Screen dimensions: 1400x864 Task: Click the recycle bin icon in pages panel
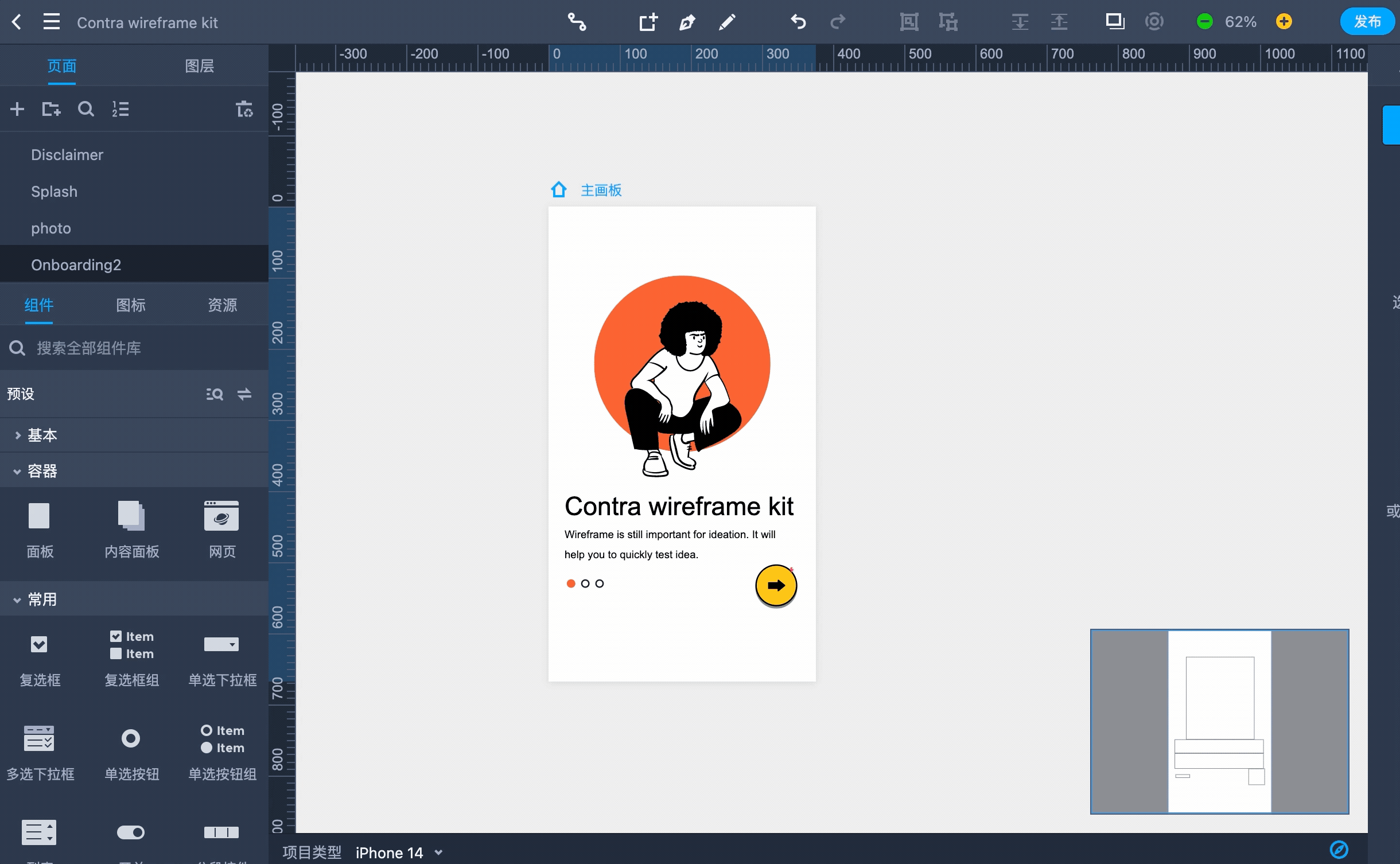click(244, 109)
